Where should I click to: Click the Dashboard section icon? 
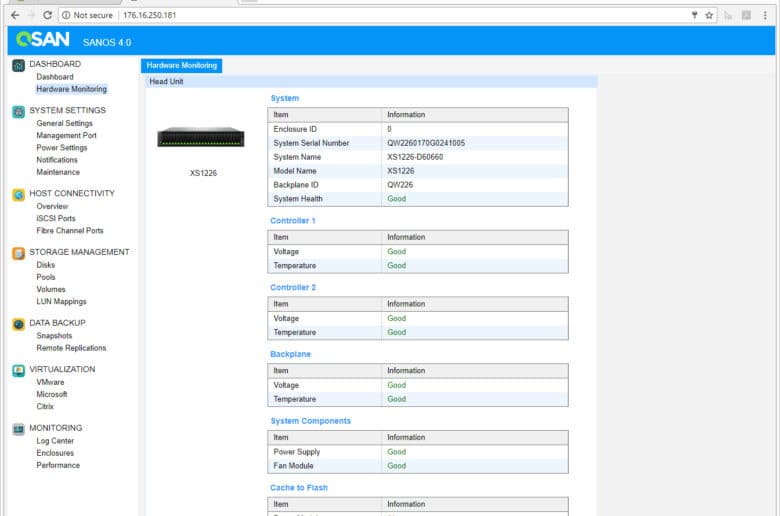(x=18, y=65)
